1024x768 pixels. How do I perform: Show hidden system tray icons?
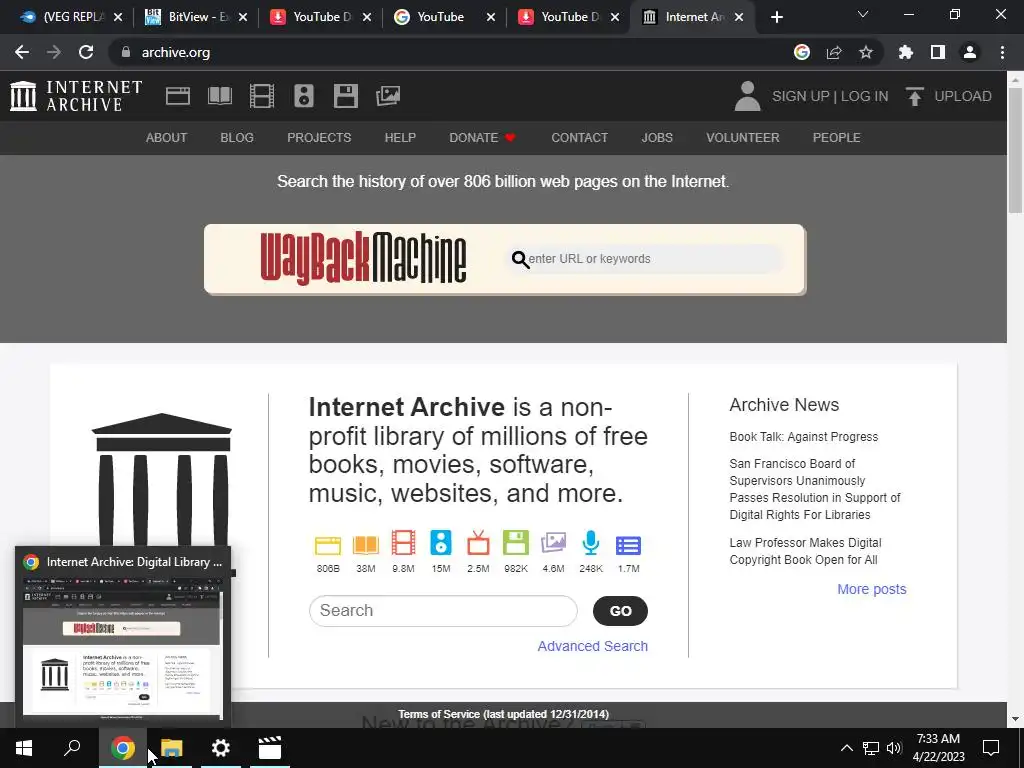point(846,748)
